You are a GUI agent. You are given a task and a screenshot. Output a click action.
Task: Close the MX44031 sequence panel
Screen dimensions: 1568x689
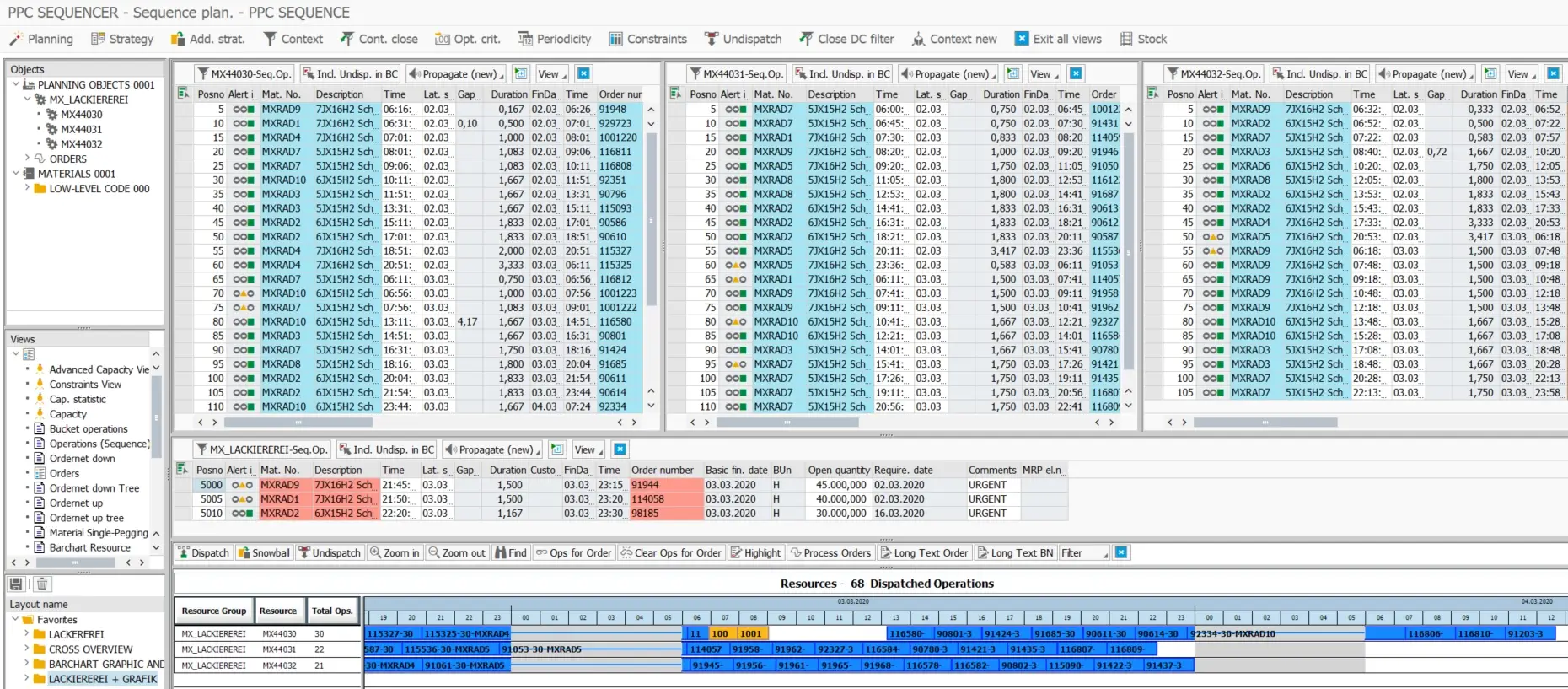(x=1077, y=74)
